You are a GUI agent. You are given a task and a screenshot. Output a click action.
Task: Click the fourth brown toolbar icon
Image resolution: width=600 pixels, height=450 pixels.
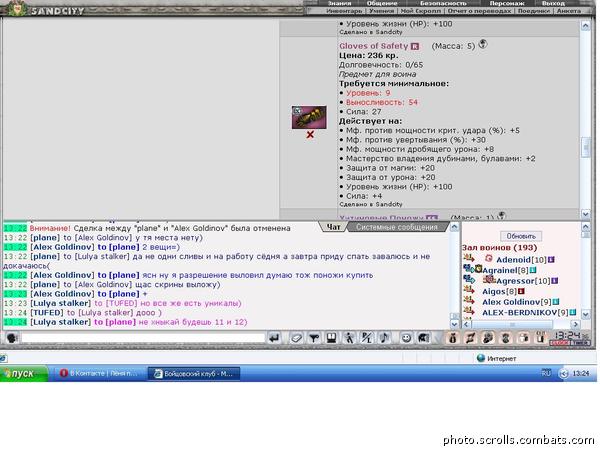tap(505, 338)
